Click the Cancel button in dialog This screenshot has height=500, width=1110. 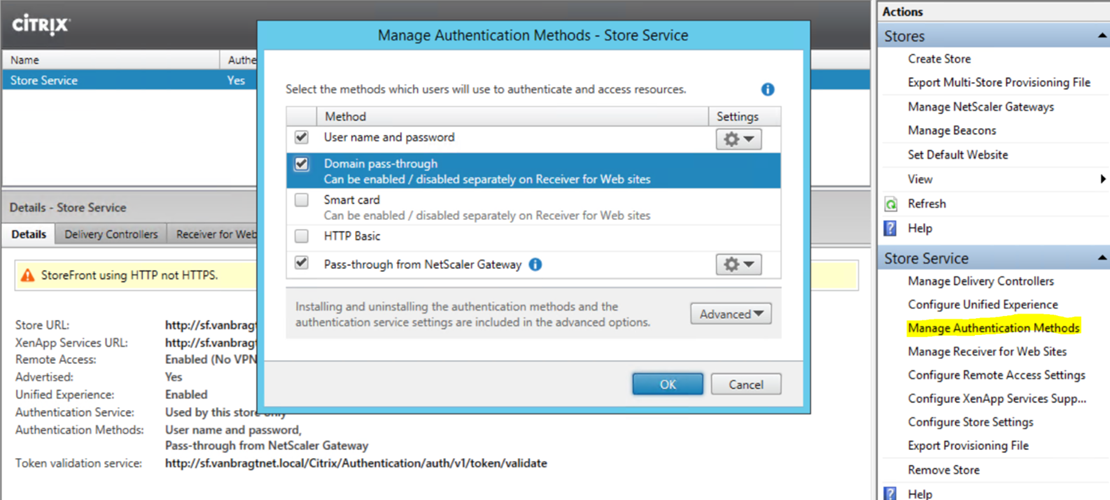pyautogui.click(x=746, y=384)
